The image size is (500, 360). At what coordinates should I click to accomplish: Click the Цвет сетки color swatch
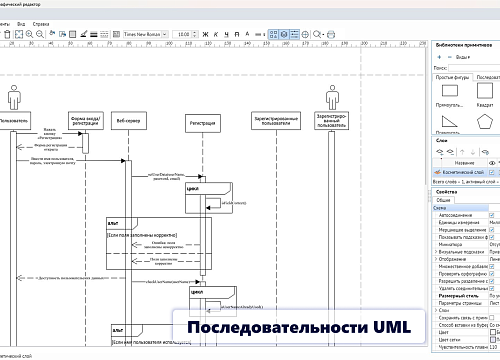[493, 340]
